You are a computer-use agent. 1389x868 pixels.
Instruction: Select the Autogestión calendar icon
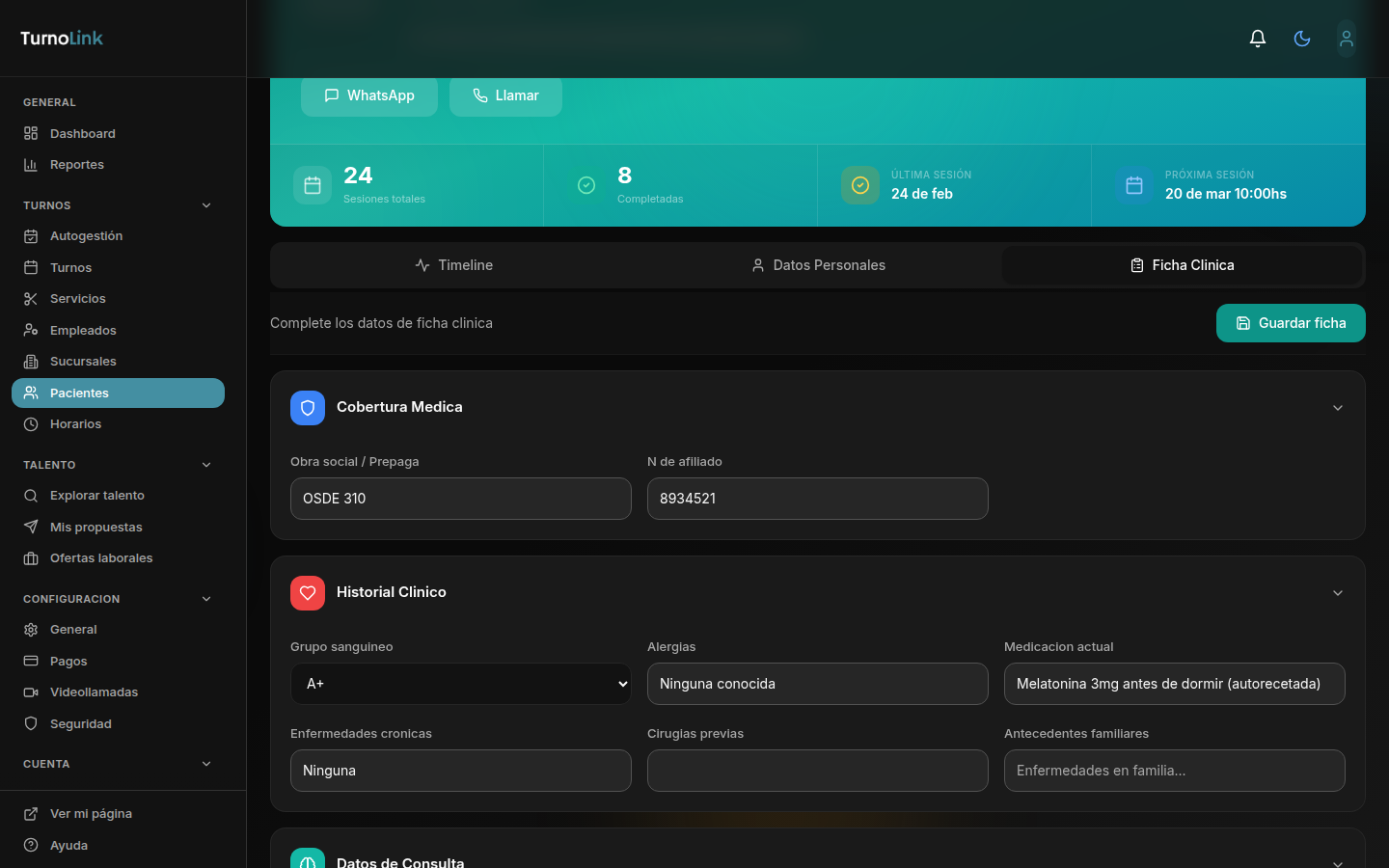31,235
